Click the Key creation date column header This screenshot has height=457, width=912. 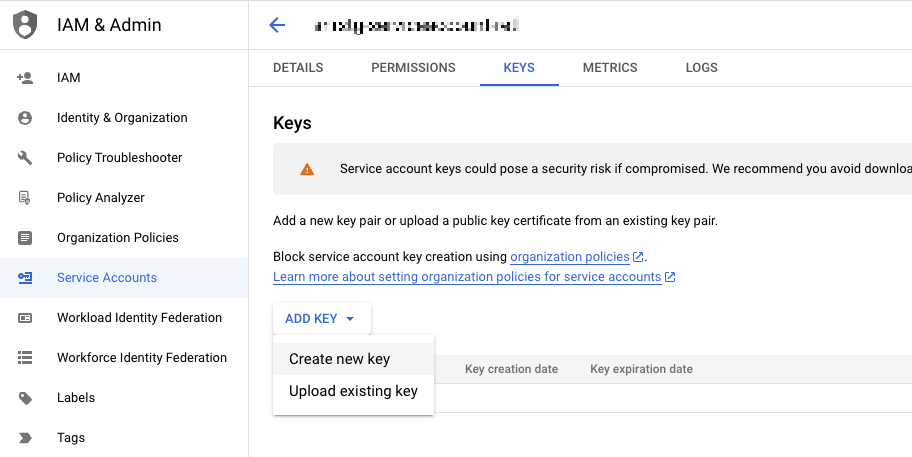(511, 369)
